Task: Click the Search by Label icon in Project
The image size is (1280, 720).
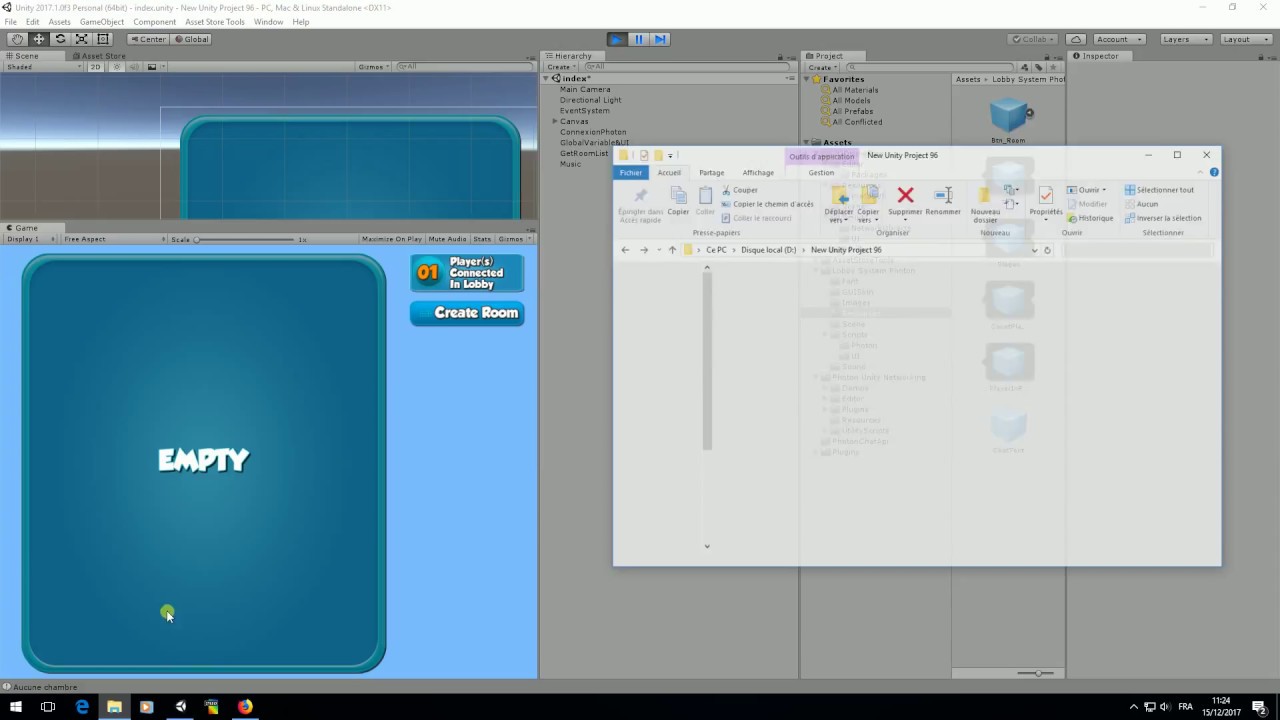Action: (1039, 67)
